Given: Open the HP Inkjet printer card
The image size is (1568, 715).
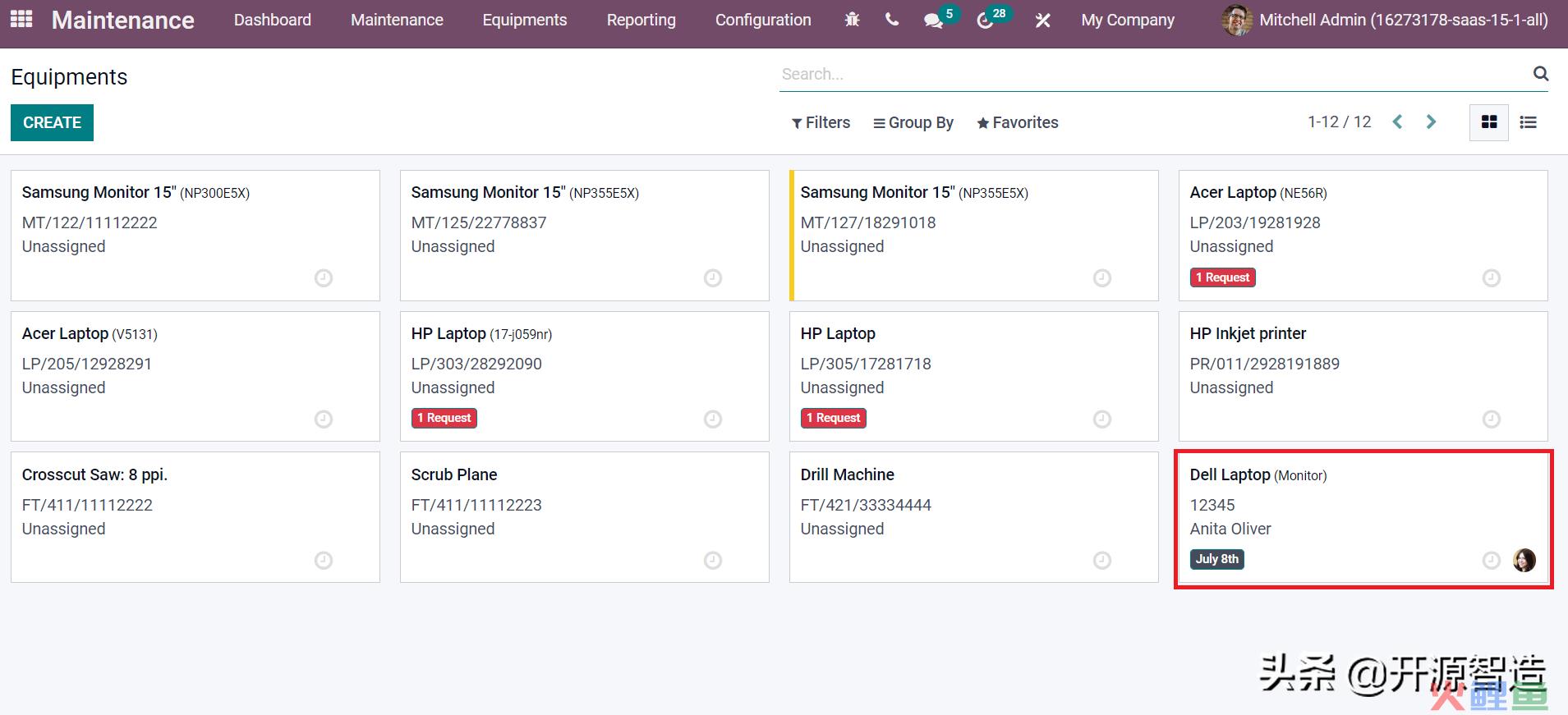Looking at the screenshot, I should 1363,377.
